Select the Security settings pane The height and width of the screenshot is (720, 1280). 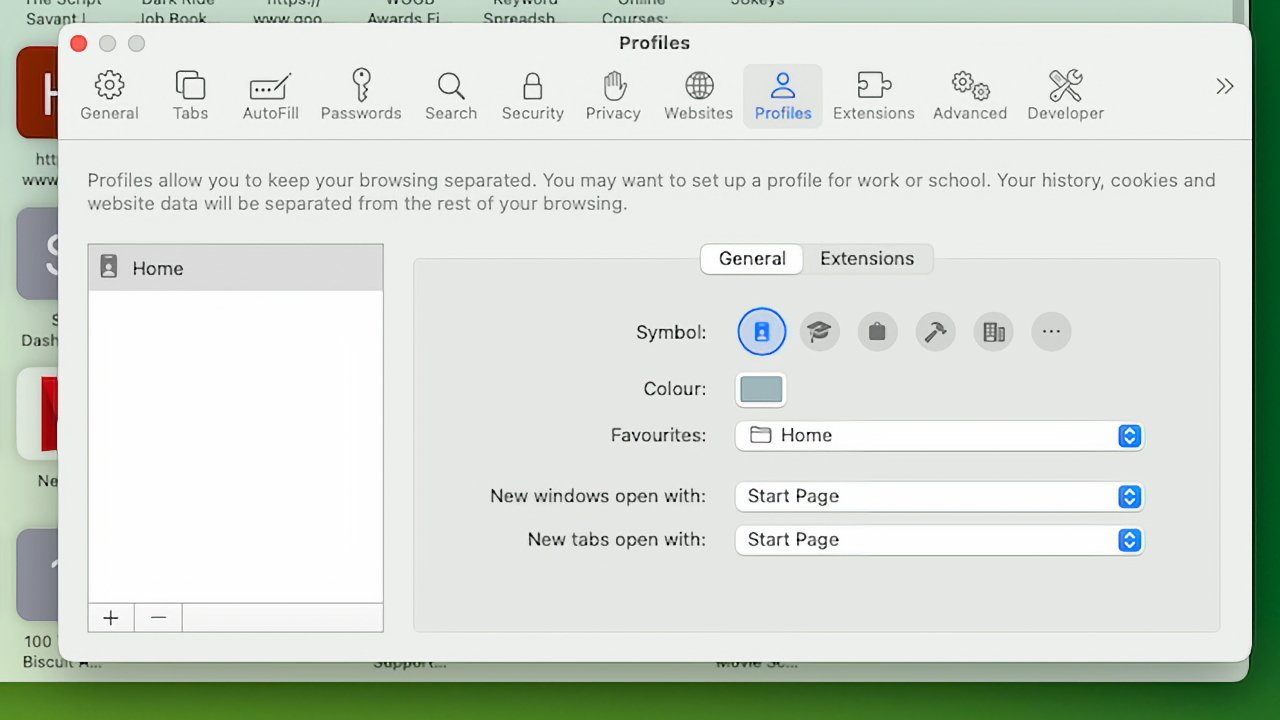(x=532, y=95)
